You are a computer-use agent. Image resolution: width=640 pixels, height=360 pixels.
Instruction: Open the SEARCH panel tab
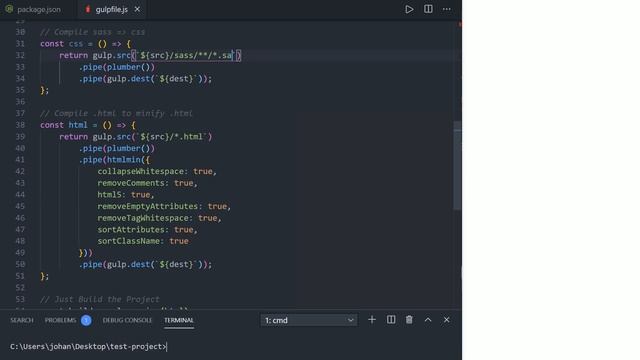22,320
